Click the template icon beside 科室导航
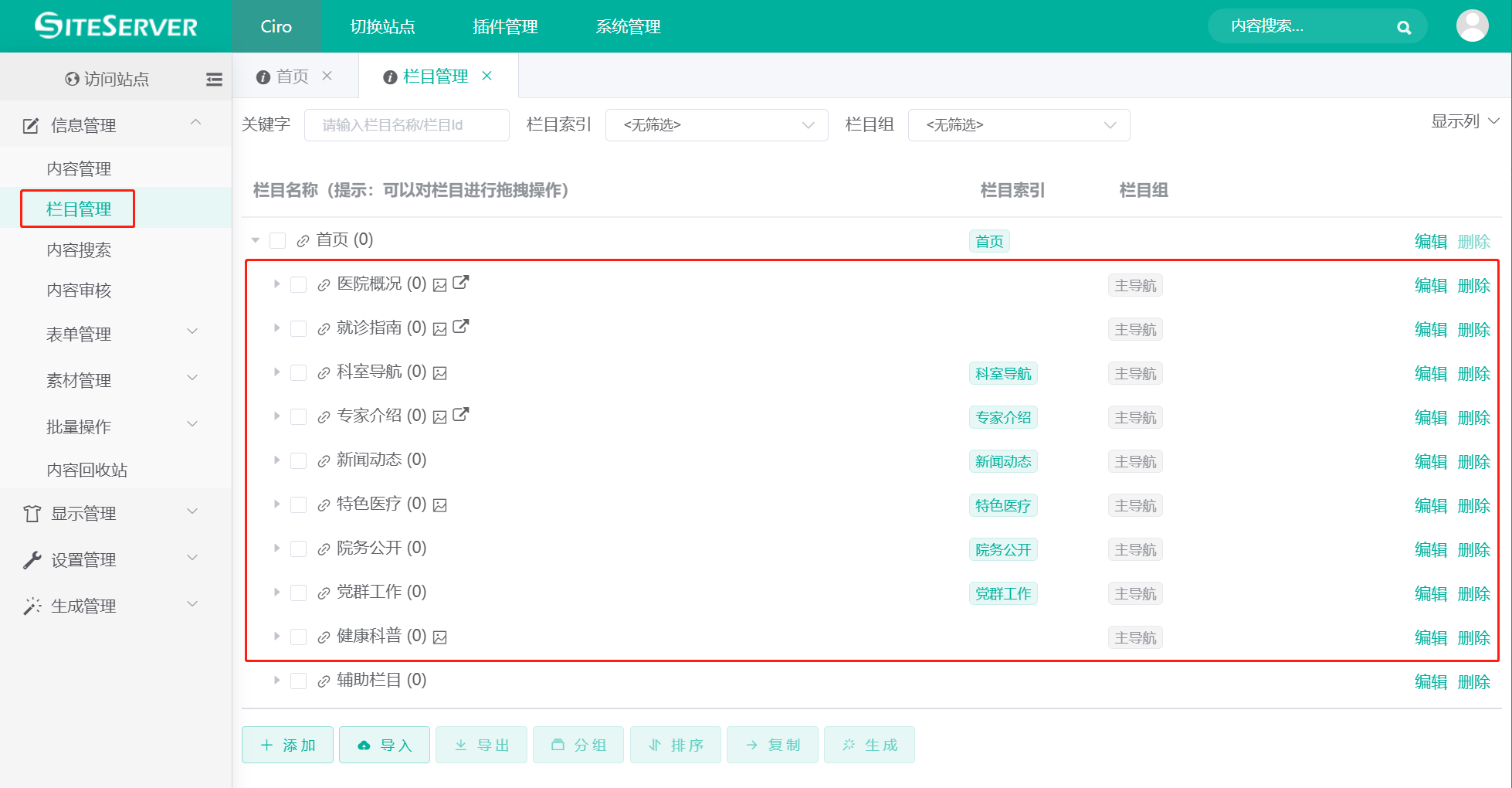 [x=439, y=372]
